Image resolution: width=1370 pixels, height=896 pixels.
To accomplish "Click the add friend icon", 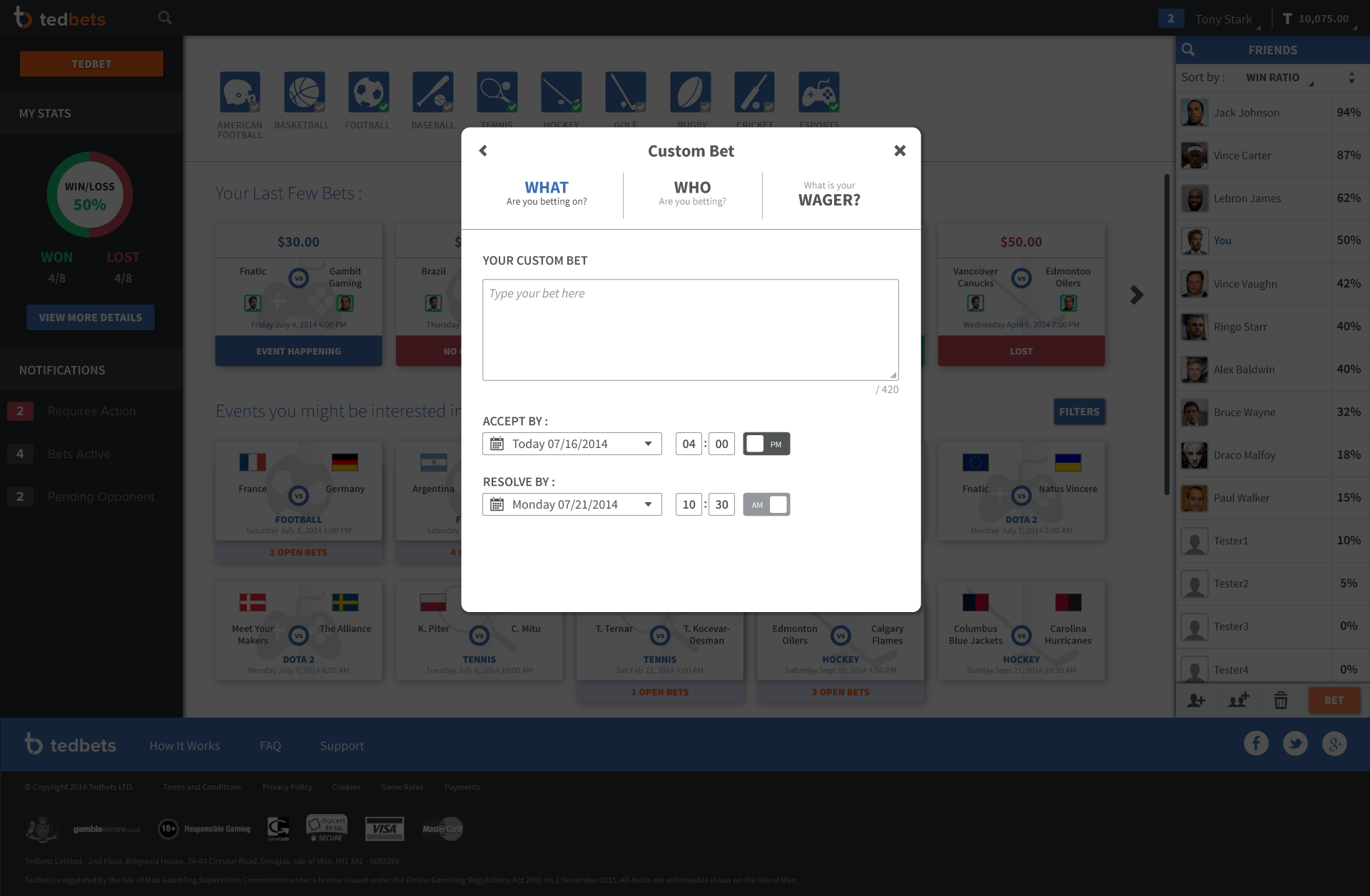I will click(1196, 701).
